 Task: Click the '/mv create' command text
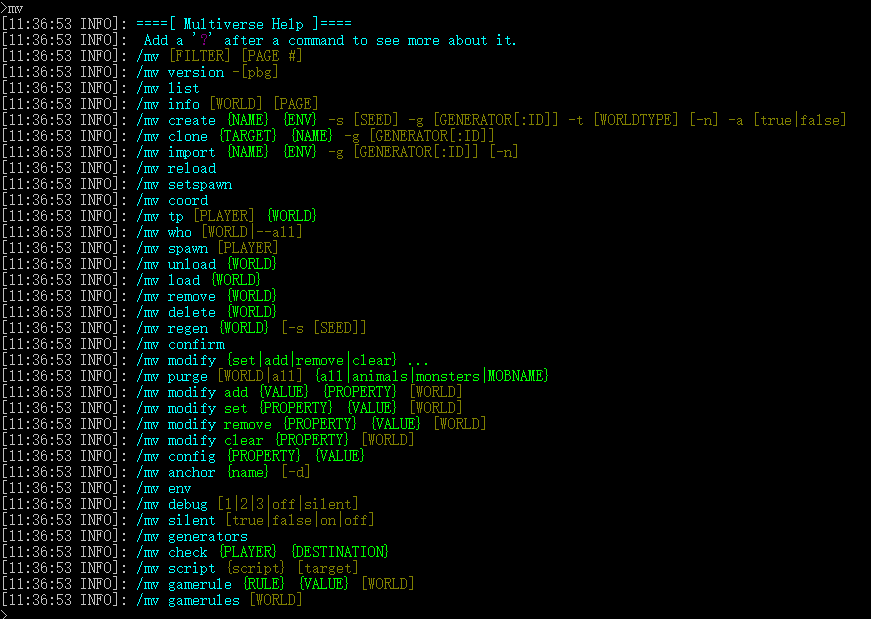coord(176,120)
